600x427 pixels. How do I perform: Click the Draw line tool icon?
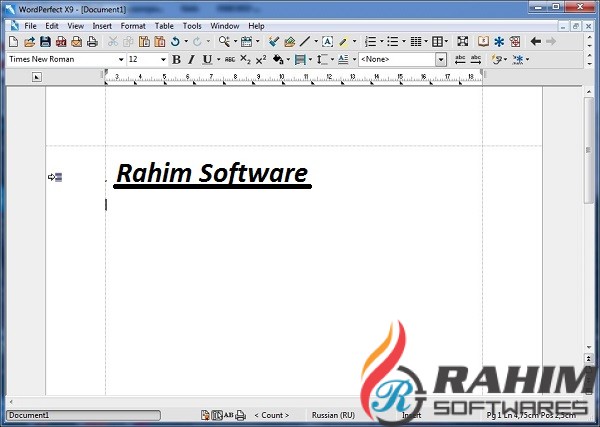(305, 41)
